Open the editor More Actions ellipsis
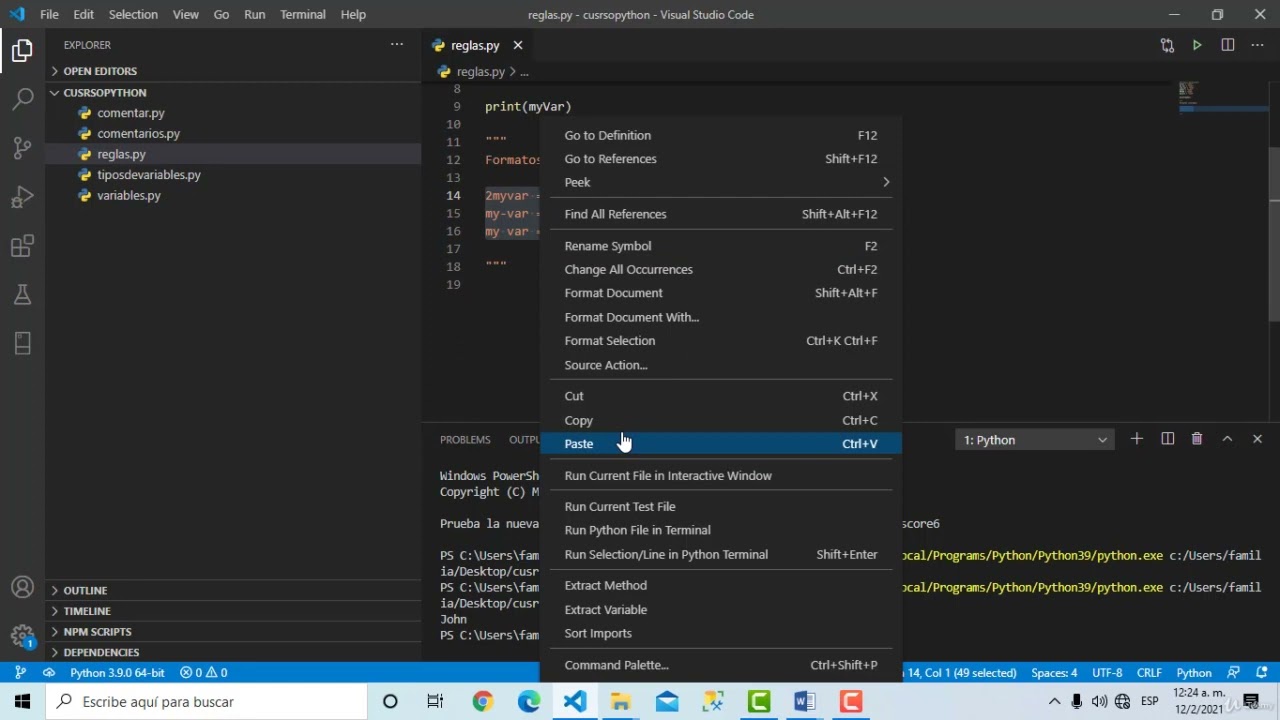The height and width of the screenshot is (720, 1280). (x=1257, y=45)
